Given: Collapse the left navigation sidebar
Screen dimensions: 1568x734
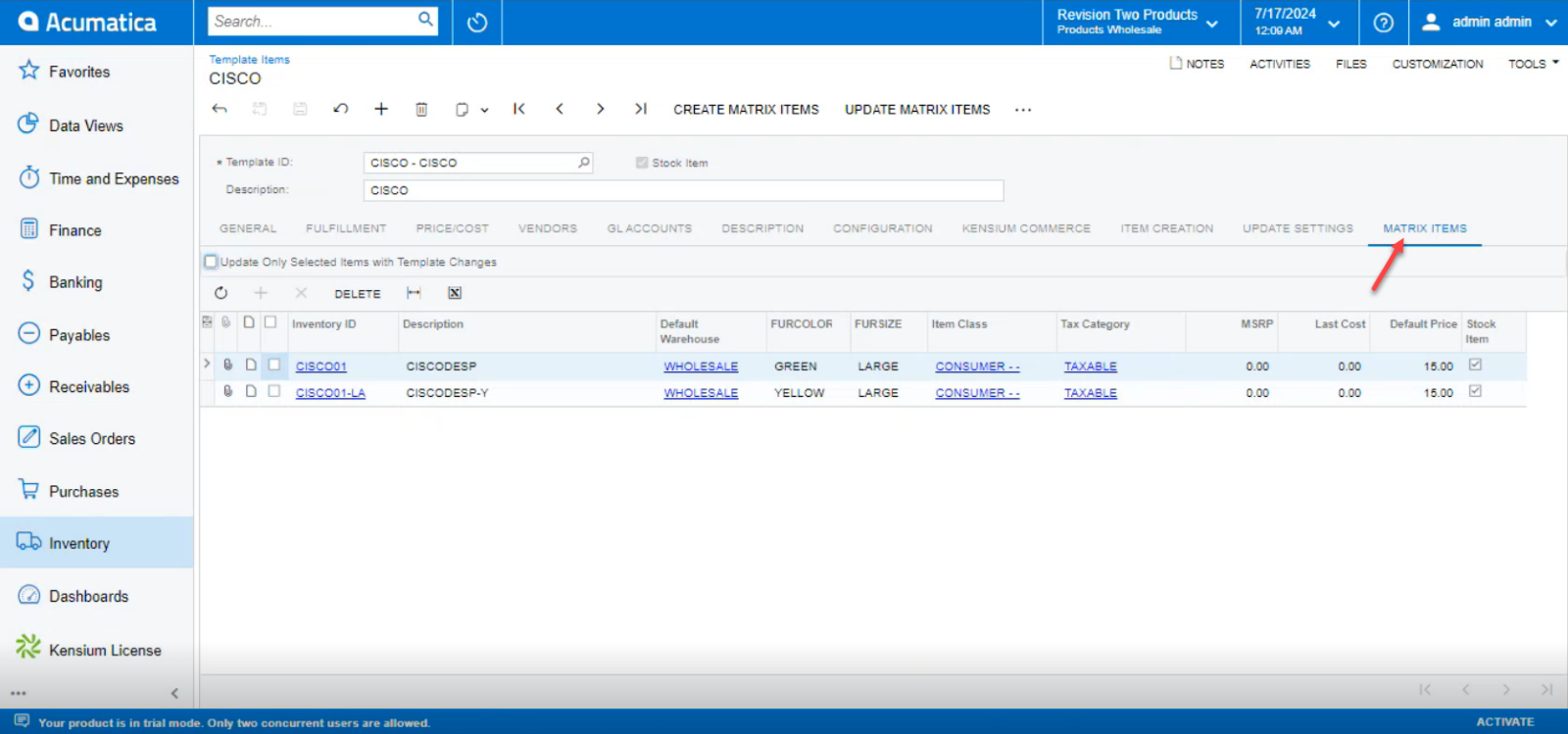Looking at the screenshot, I should coord(174,693).
